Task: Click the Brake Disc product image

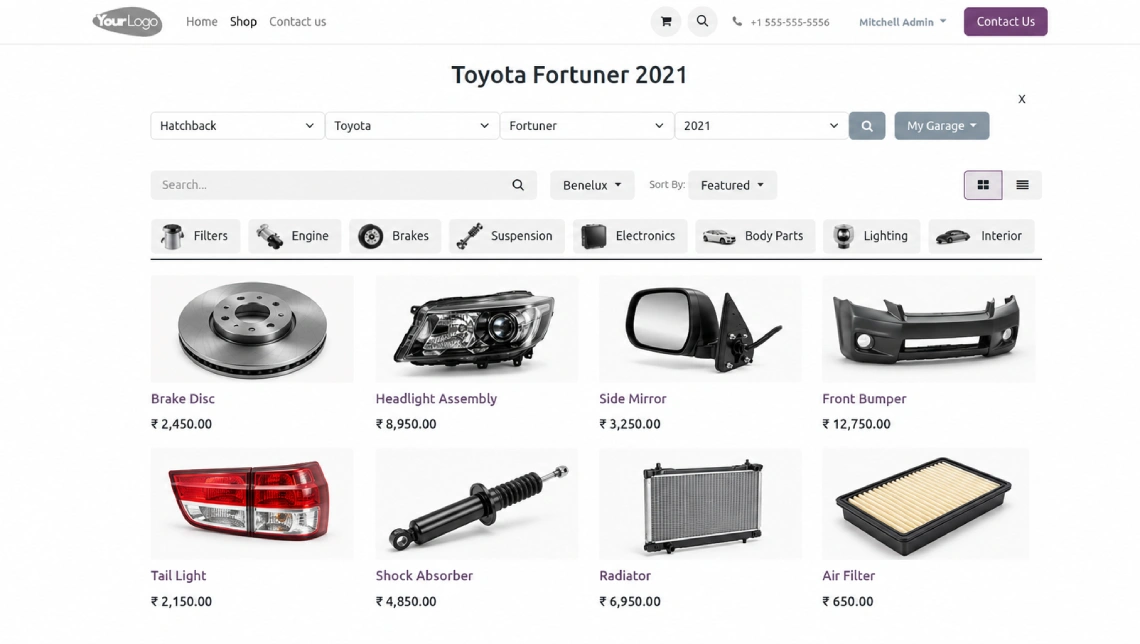Action: tap(252, 329)
